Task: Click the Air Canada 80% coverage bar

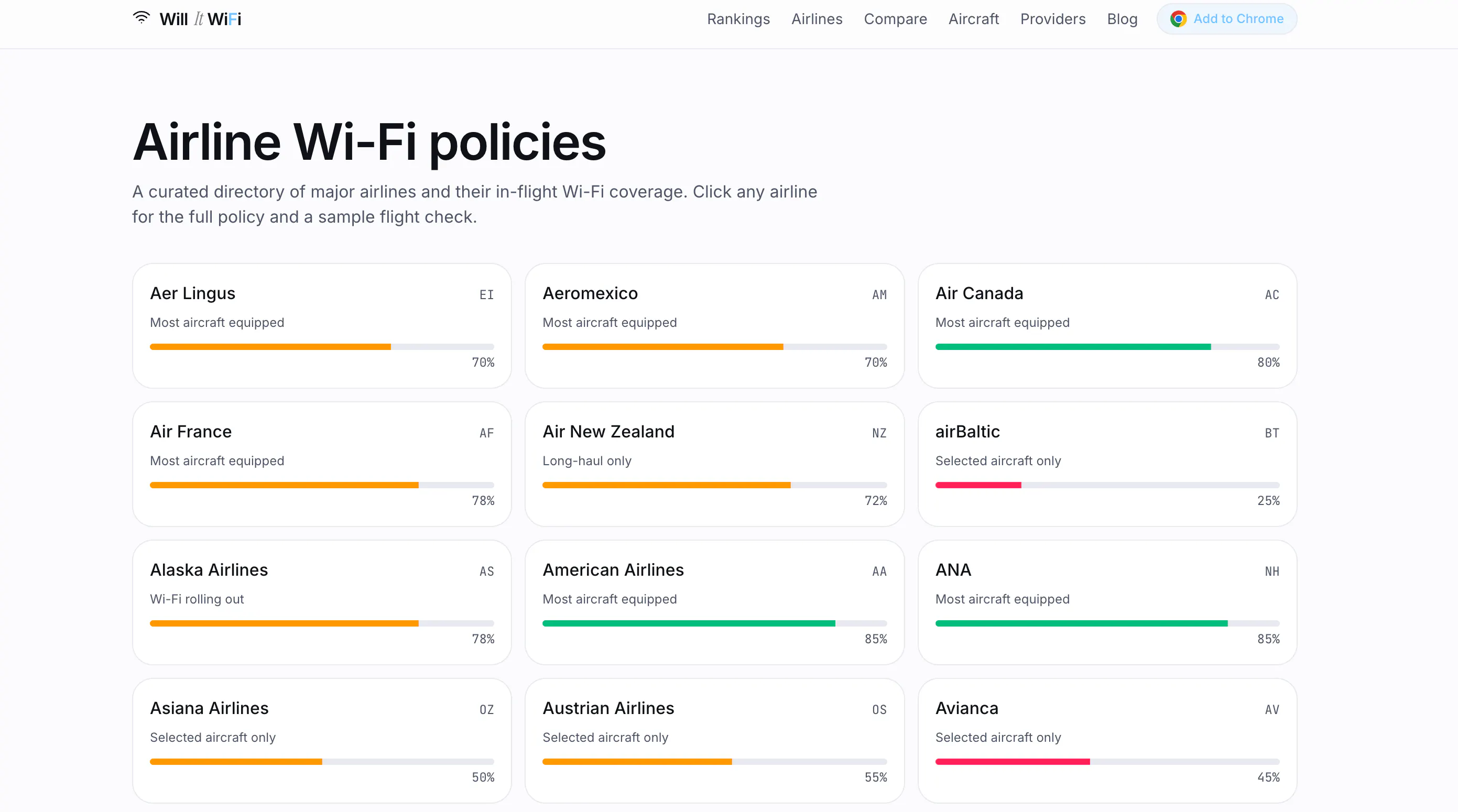Action: click(x=1107, y=347)
